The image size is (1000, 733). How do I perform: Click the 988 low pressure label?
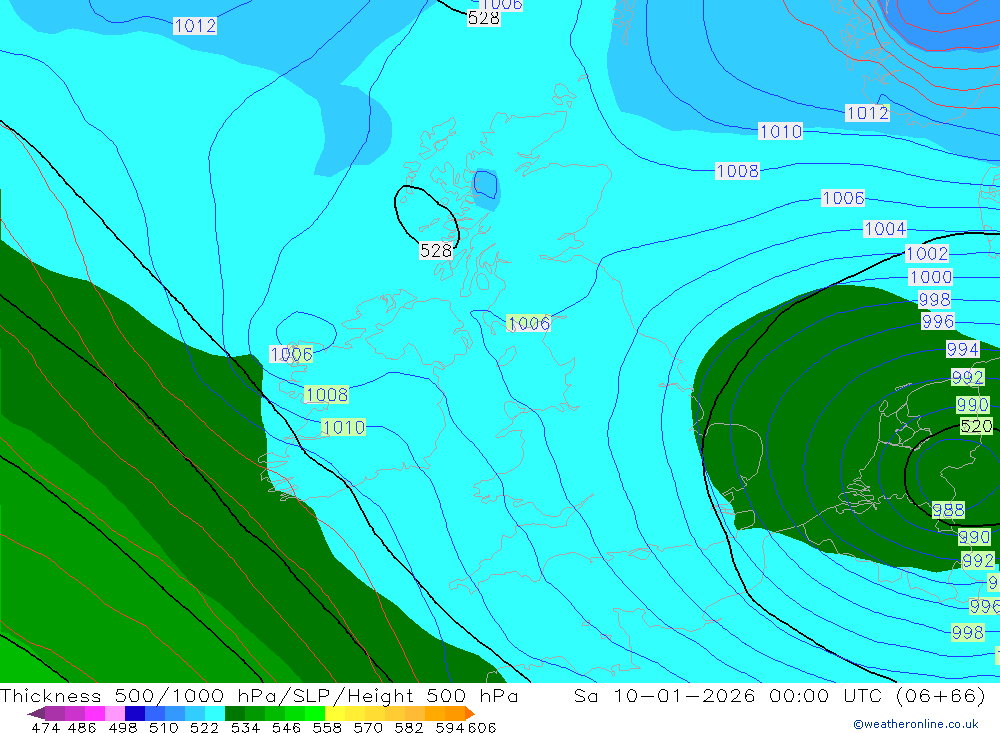click(948, 510)
